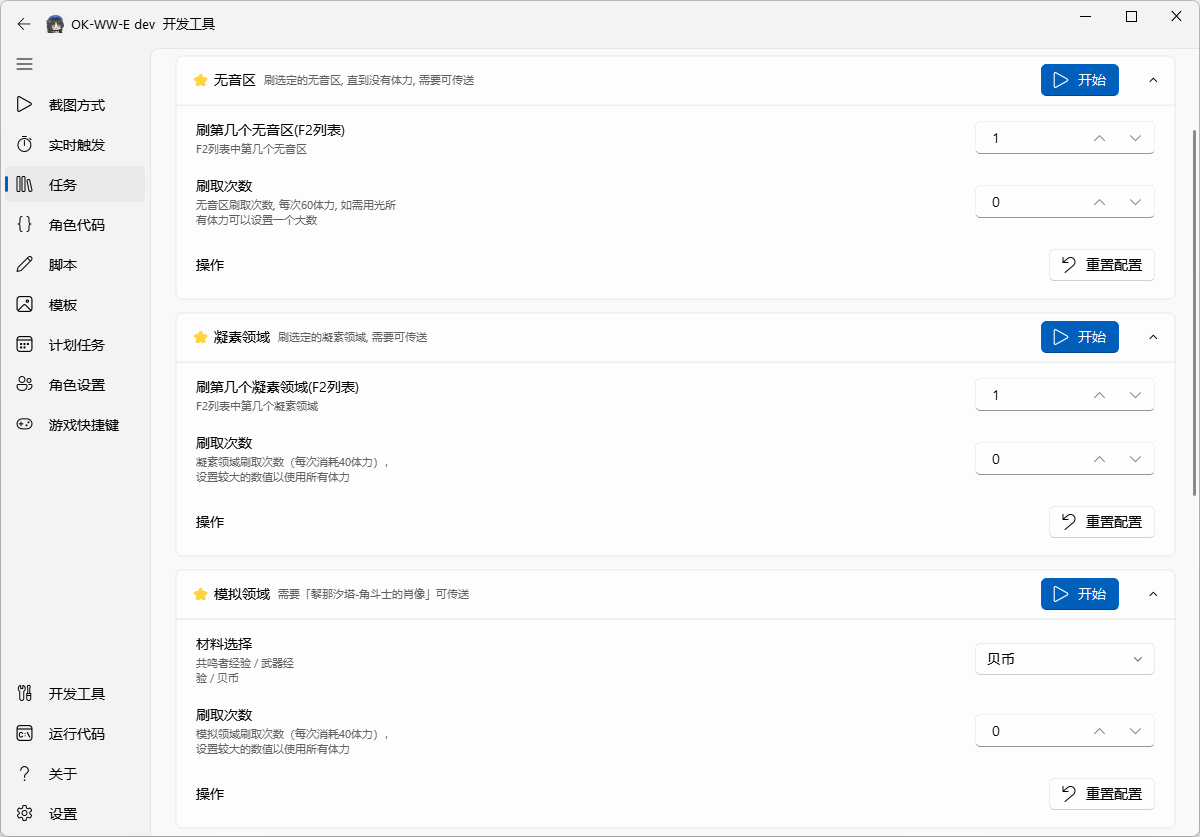
Task: Click the star icon beside 无音区
Action: [x=200, y=80]
